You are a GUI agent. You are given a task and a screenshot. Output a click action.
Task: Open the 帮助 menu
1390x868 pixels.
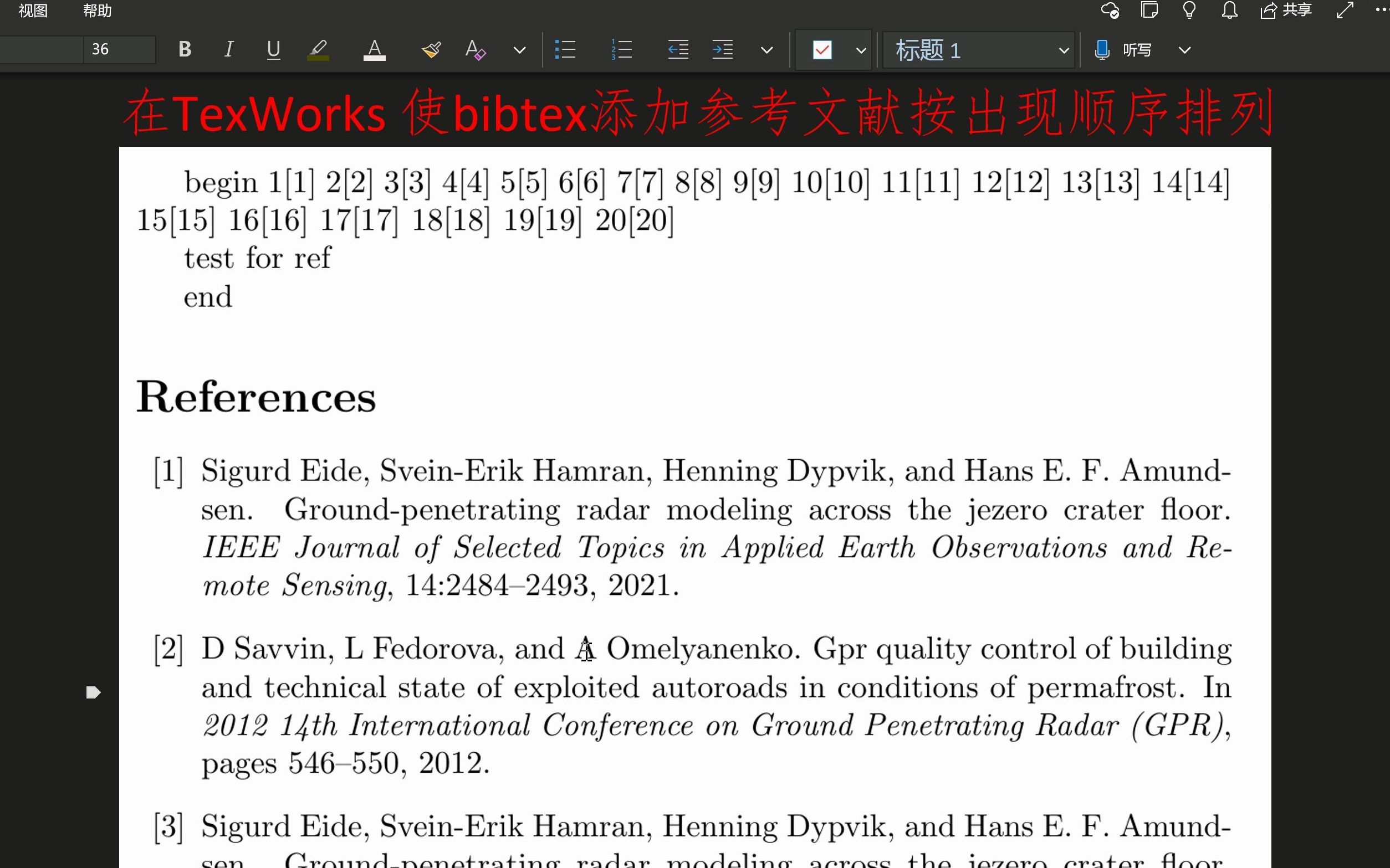pos(97,11)
